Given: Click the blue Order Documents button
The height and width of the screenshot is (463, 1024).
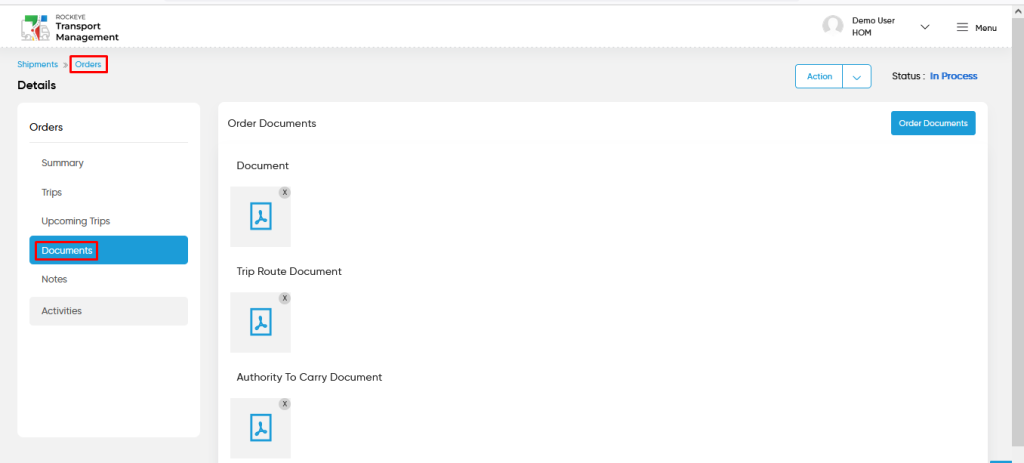Looking at the screenshot, I should (x=933, y=123).
